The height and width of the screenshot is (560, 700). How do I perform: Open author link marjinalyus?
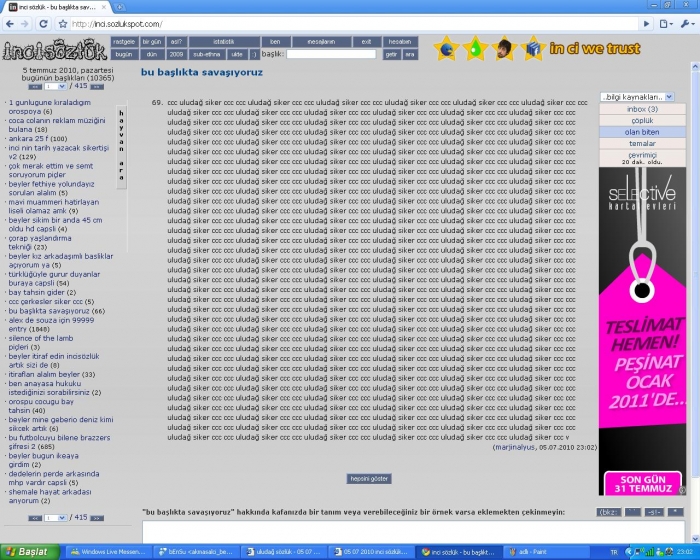[x=515, y=447]
